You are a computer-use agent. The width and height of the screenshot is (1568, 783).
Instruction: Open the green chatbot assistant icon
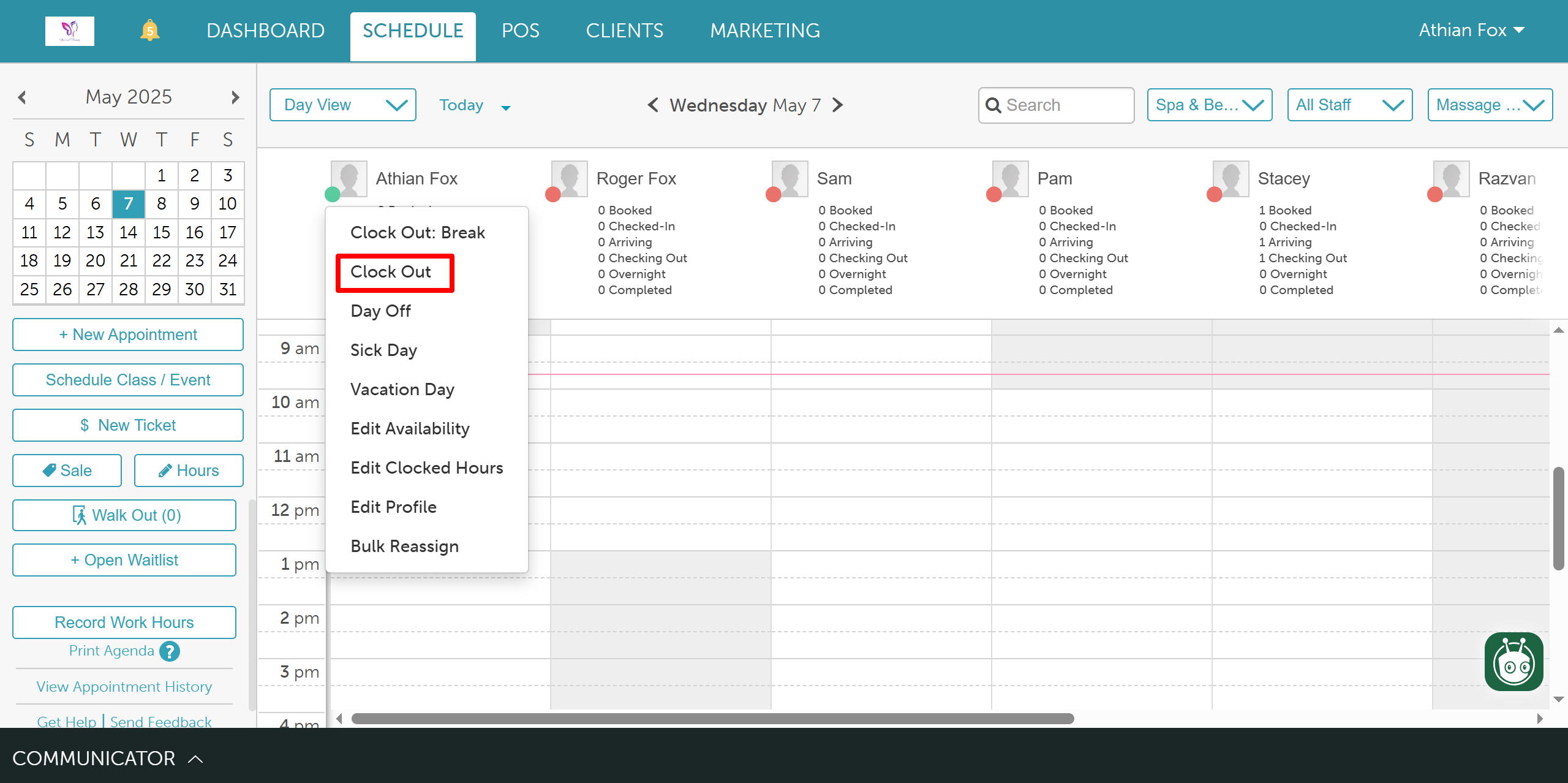(x=1513, y=662)
